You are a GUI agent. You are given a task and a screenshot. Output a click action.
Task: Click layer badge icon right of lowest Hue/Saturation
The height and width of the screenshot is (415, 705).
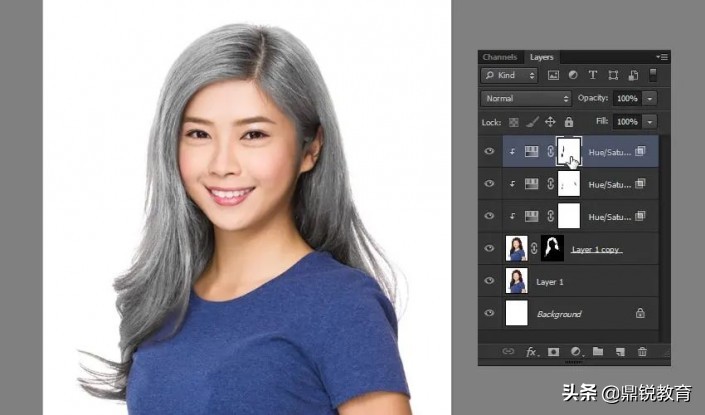coord(640,216)
